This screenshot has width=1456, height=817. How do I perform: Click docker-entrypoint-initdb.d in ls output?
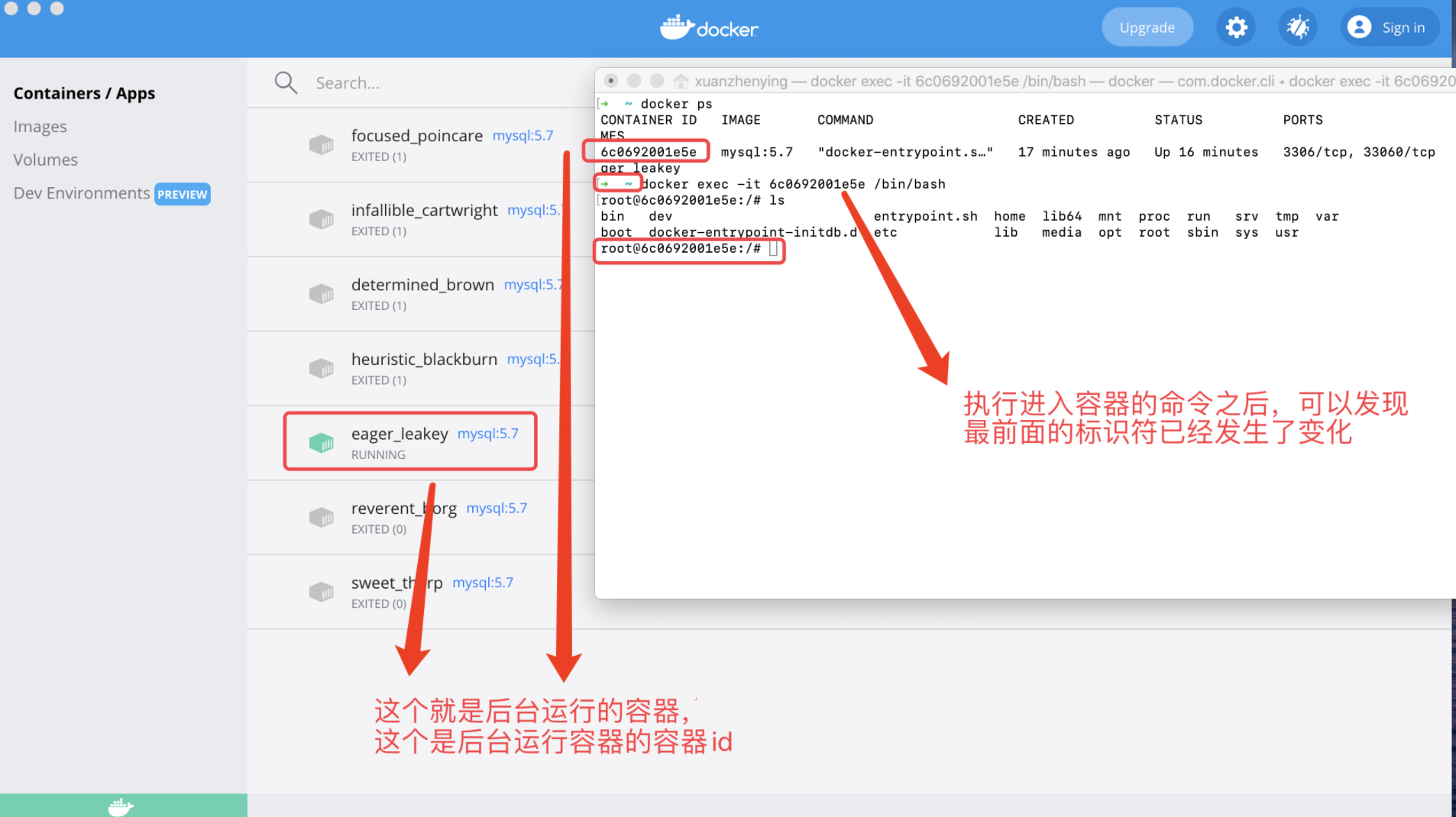pos(752,232)
